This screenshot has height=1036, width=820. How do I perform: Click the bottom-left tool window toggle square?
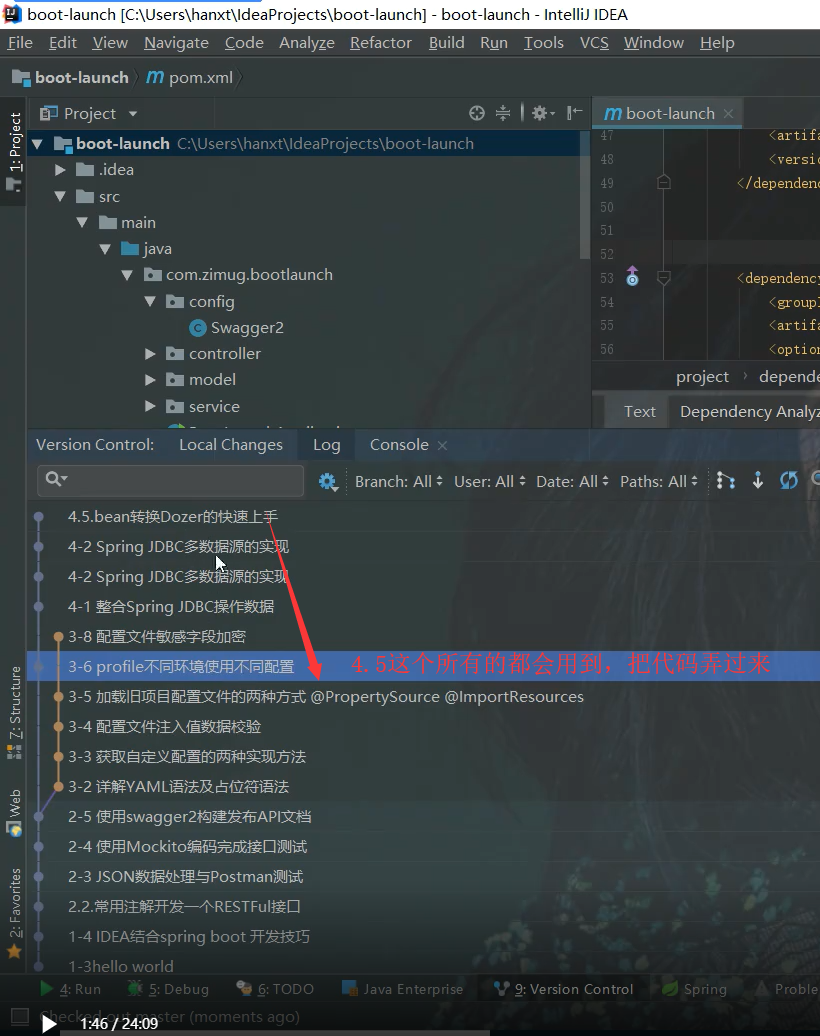click(x=20, y=1016)
